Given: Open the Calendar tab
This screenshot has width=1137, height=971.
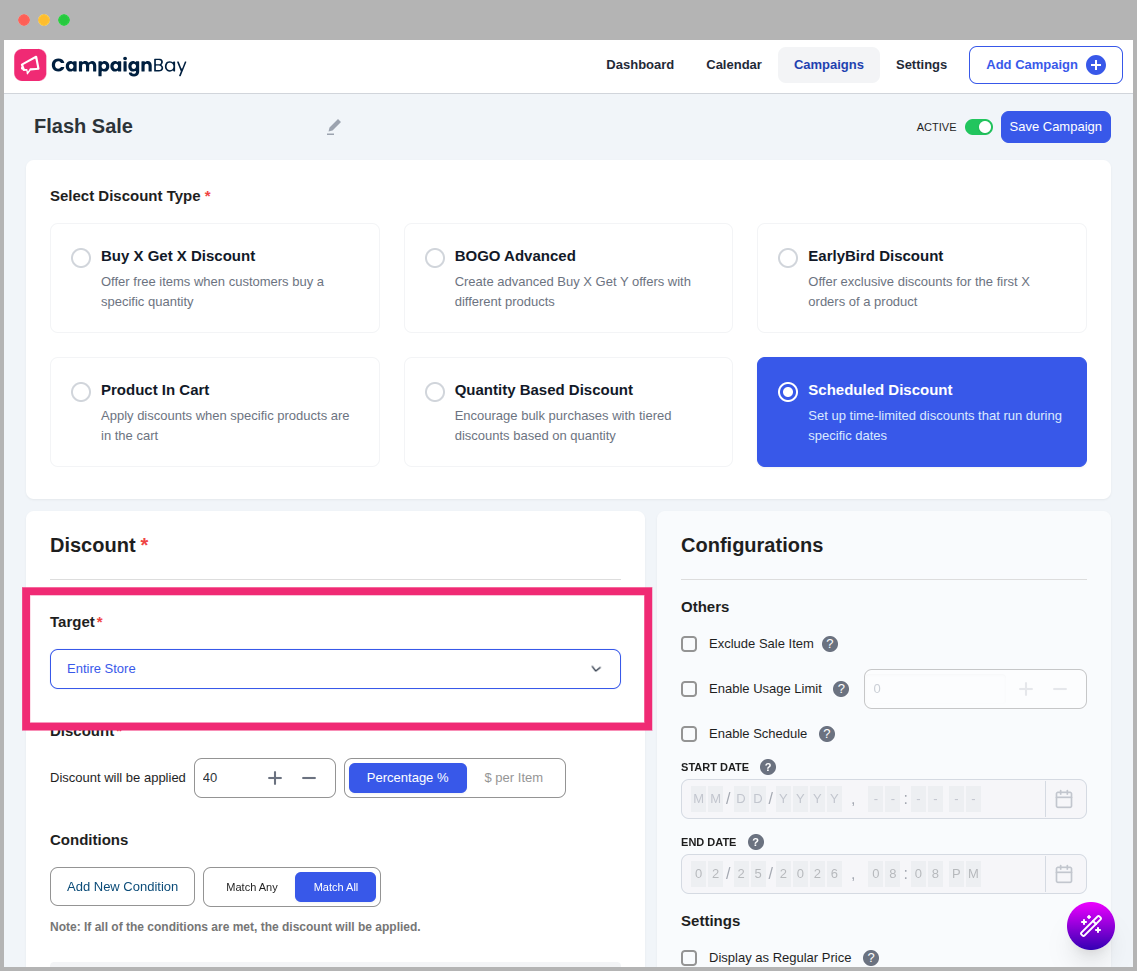Looking at the screenshot, I should click(734, 65).
